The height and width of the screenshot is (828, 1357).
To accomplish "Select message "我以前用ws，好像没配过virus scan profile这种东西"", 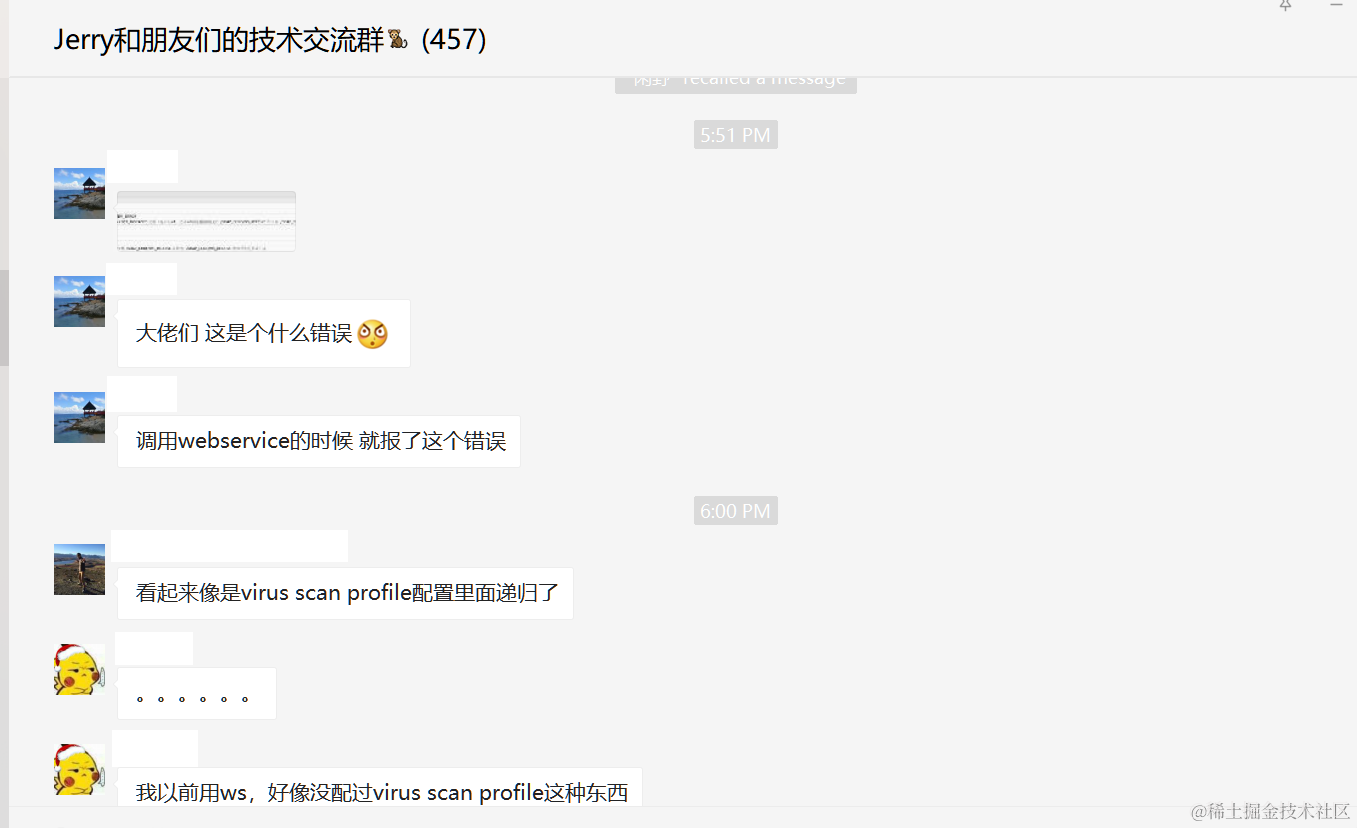I will pyautogui.click(x=380, y=788).
